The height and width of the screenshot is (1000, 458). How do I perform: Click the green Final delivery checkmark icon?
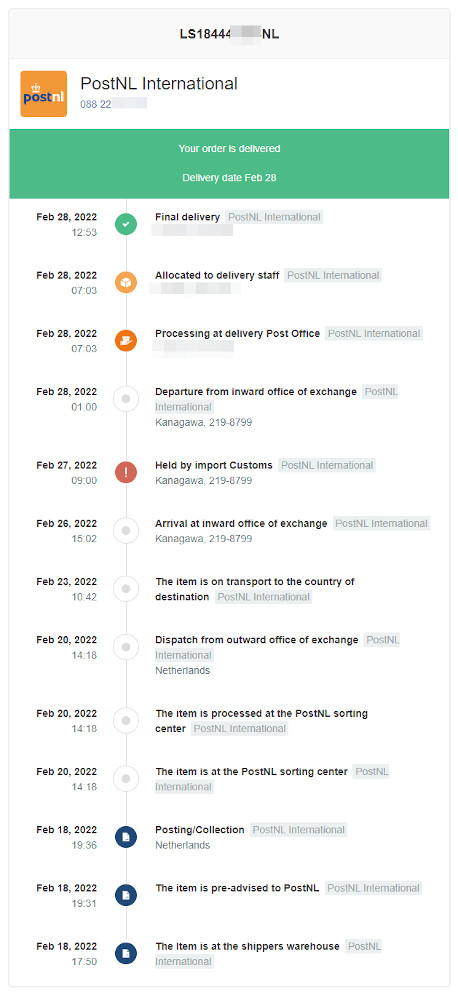(x=126, y=224)
